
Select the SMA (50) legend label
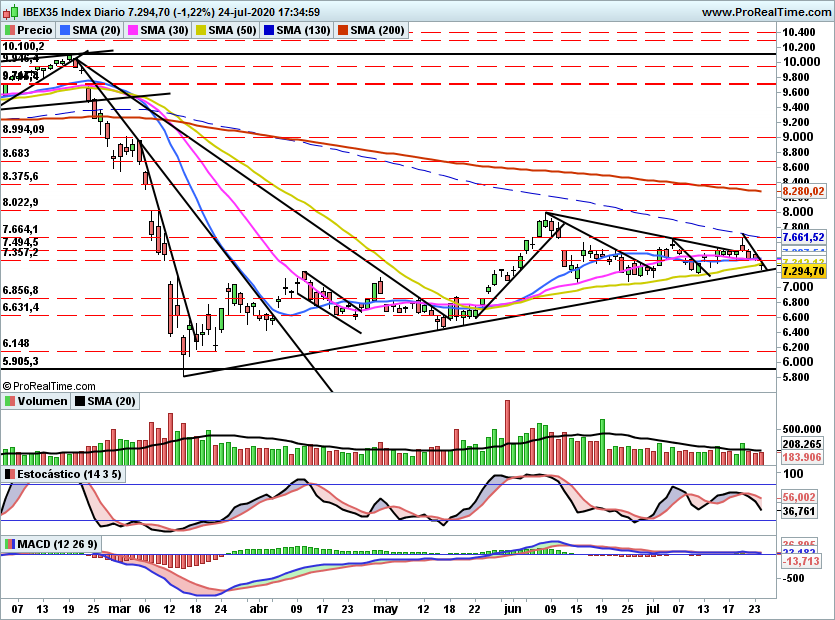tap(225, 30)
